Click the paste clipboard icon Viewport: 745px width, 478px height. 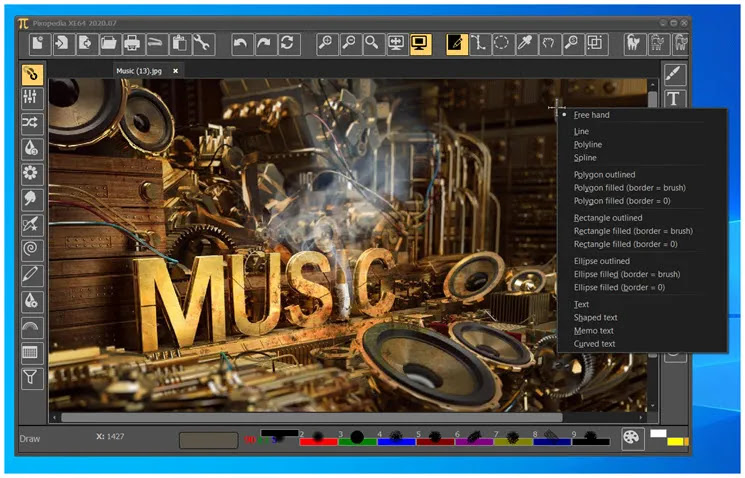point(180,44)
